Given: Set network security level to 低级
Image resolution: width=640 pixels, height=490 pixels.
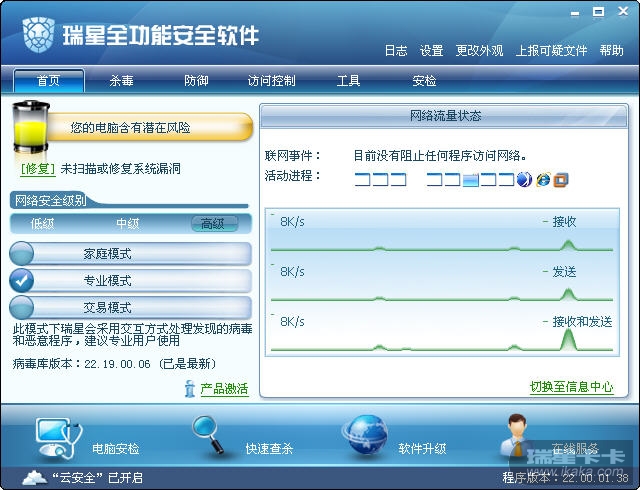Looking at the screenshot, I should tap(42, 223).
